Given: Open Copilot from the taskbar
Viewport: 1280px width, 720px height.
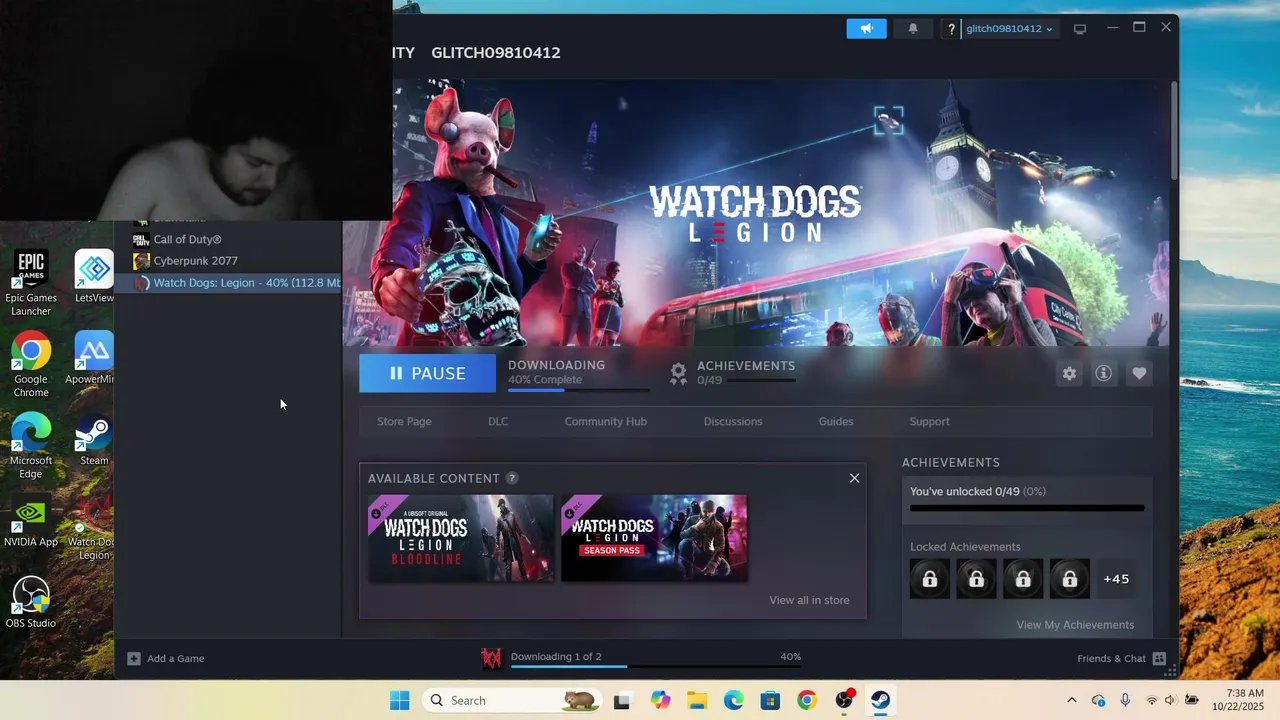Looking at the screenshot, I should (x=660, y=700).
